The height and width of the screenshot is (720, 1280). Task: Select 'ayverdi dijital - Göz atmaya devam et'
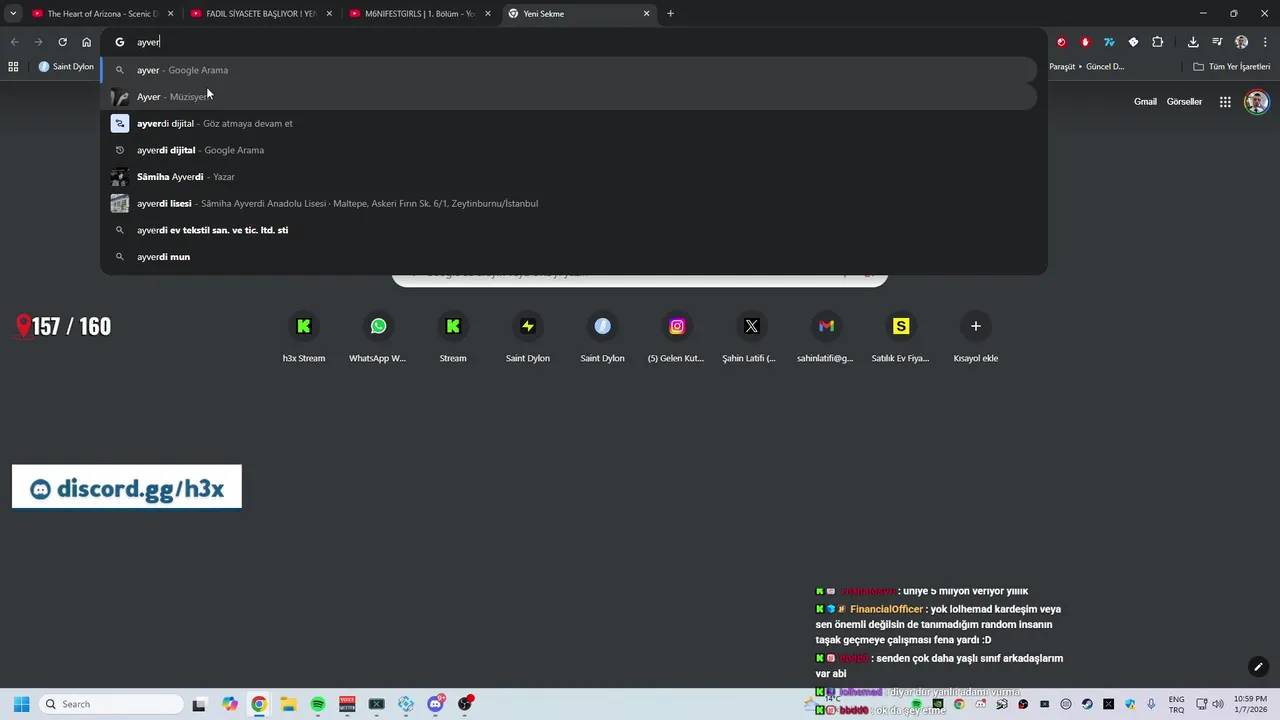click(568, 123)
